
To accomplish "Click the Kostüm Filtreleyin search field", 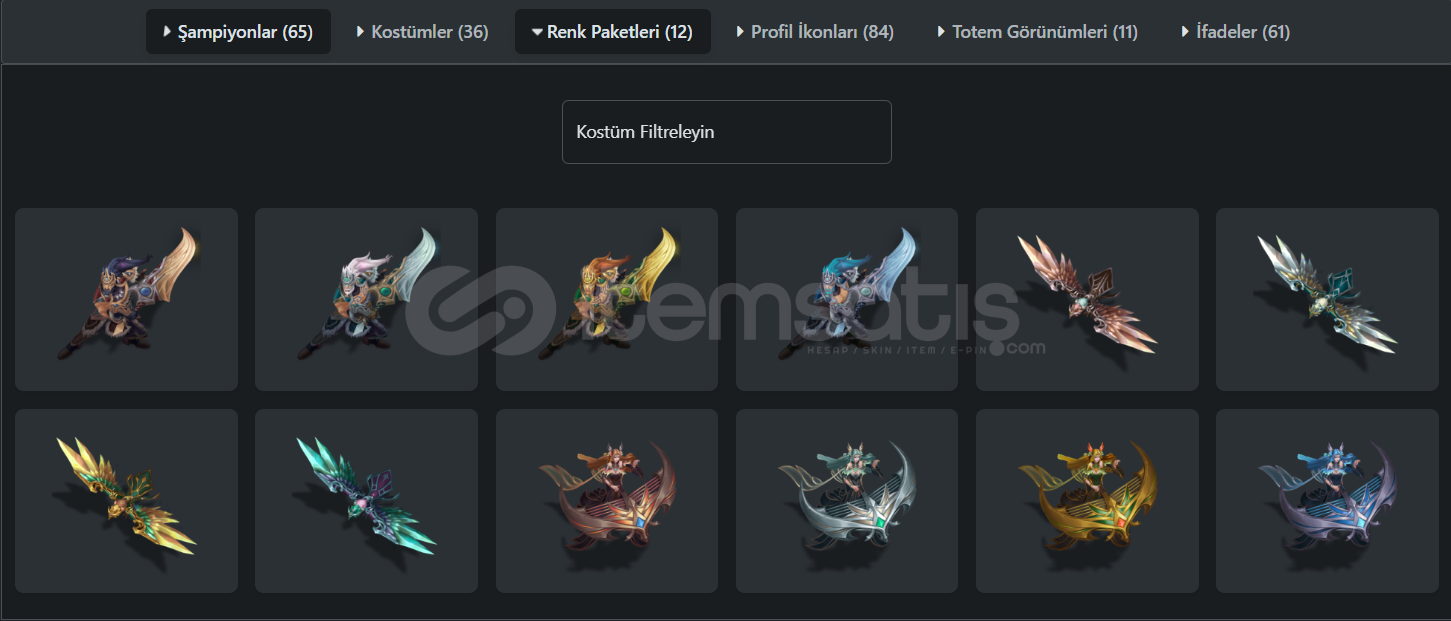I will point(727,132).
